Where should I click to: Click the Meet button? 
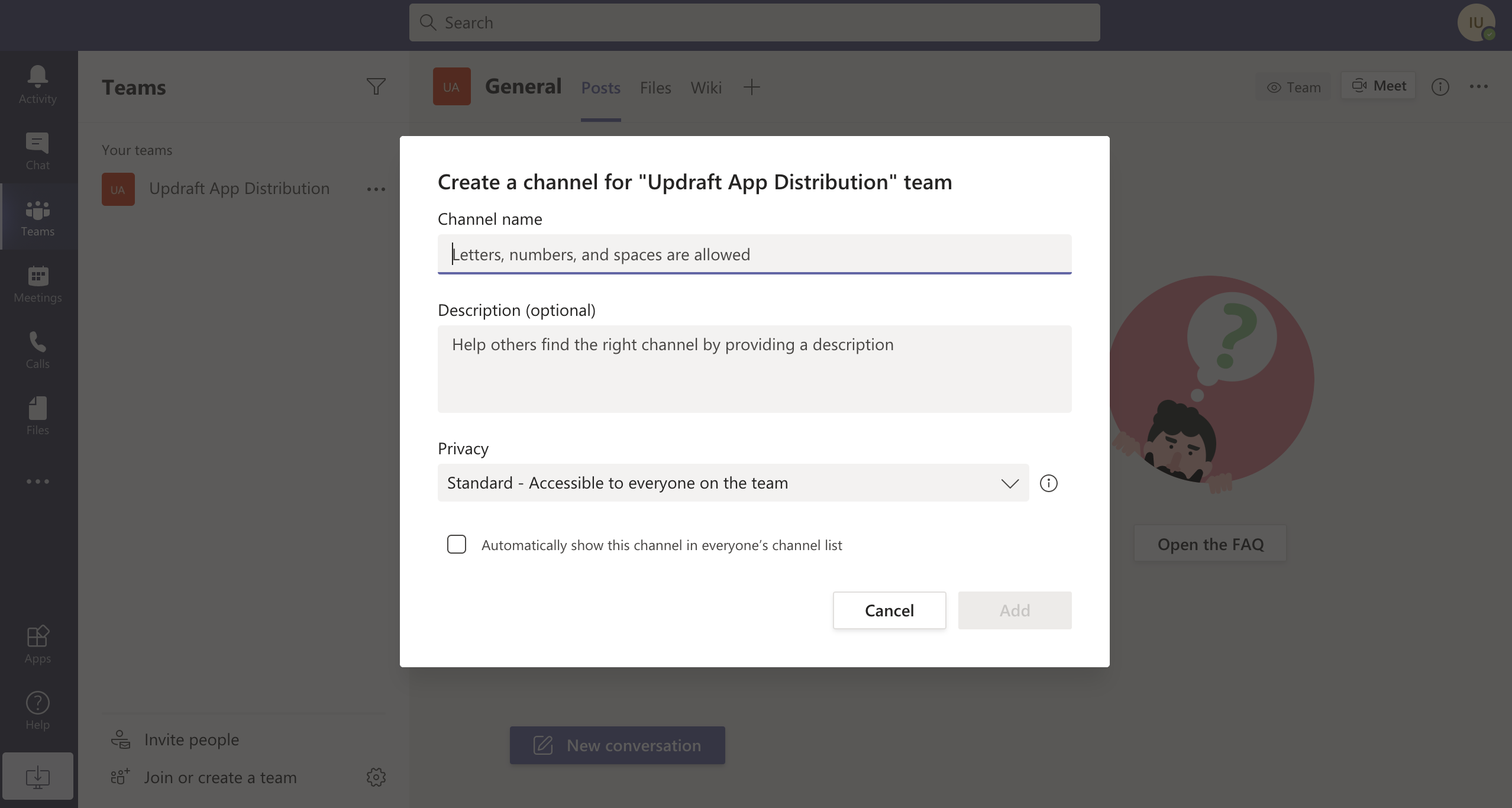[x=1378, y=86]
